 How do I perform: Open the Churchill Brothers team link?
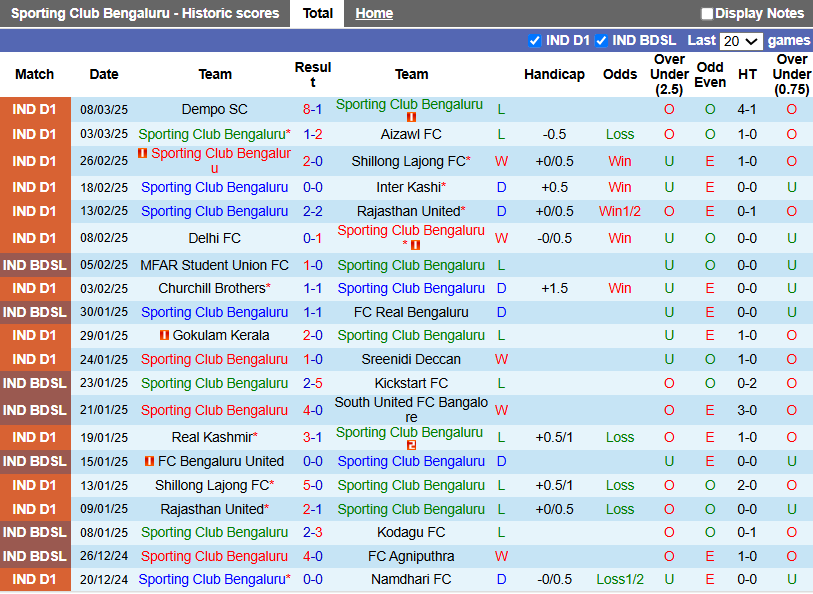coord(212,288)
